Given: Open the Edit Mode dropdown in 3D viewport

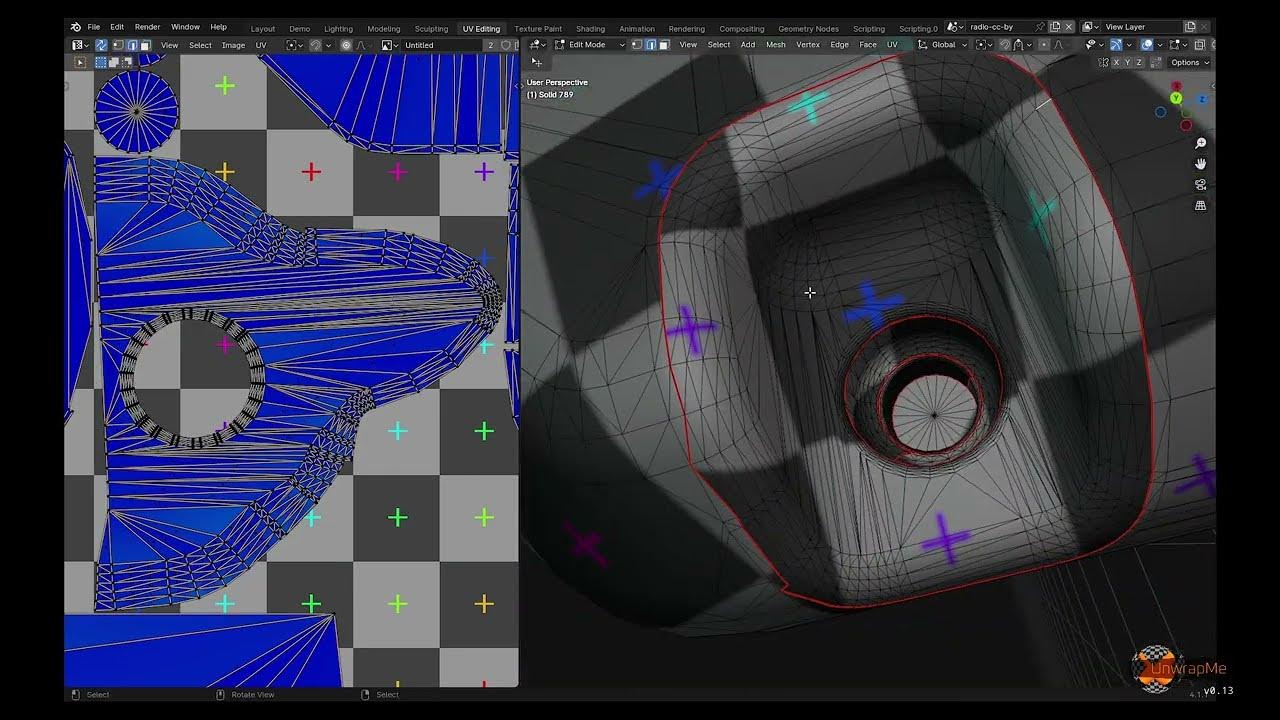Looking at the screenshot, I should point(590,45).
